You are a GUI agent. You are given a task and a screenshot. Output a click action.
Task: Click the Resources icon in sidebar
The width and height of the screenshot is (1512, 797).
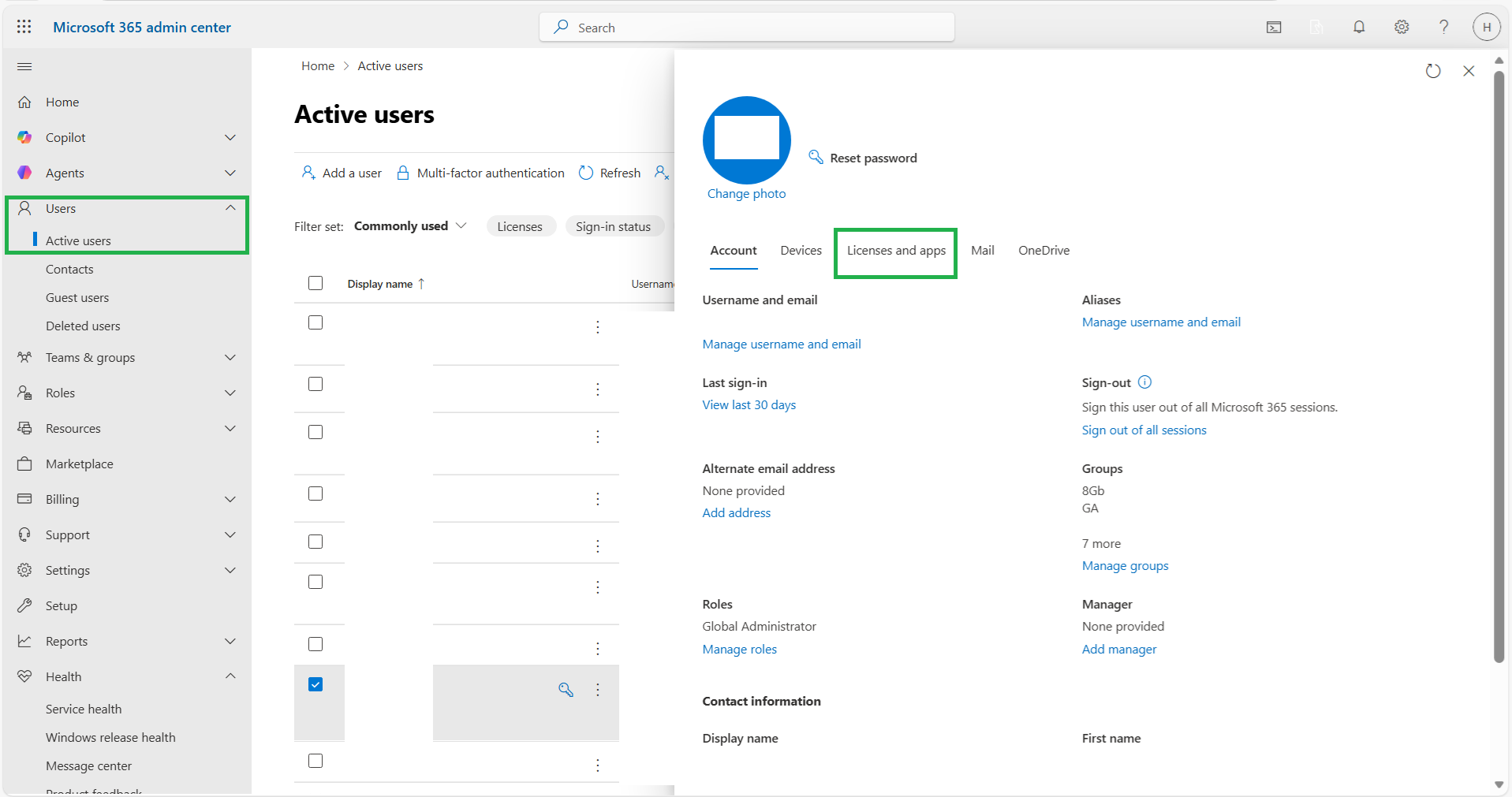24,428
